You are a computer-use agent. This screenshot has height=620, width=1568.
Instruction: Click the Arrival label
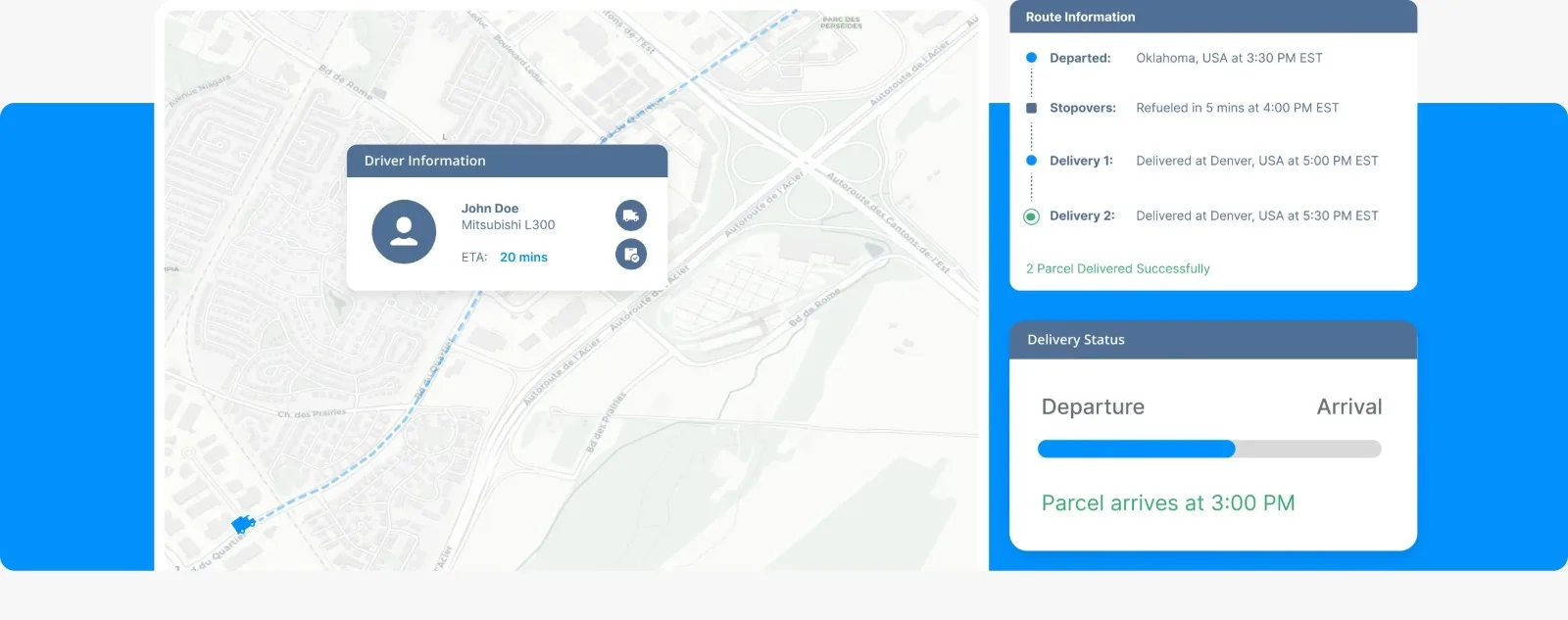click(x=1348, y=406)
